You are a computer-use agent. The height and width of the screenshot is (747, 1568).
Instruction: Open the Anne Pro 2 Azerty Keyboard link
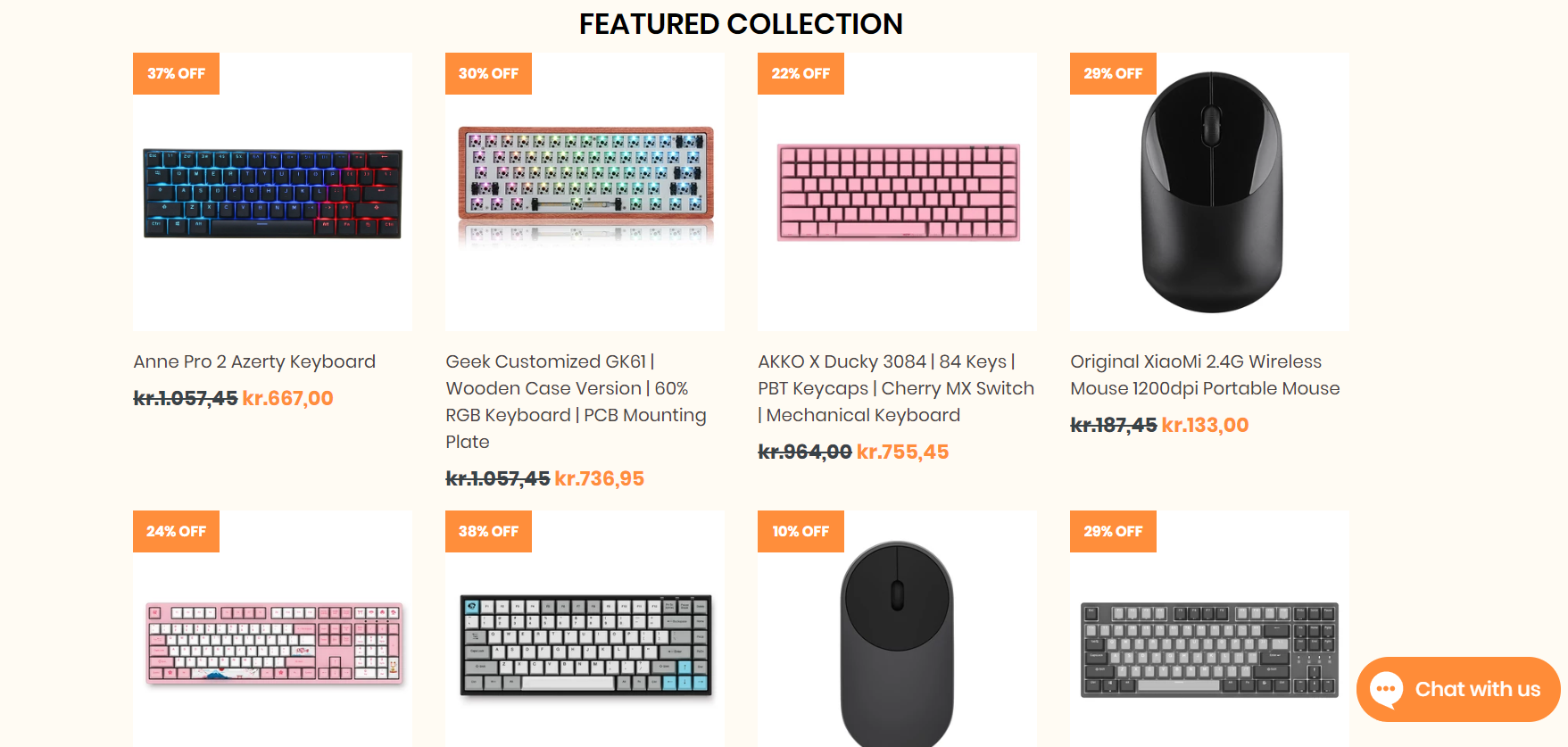click(254, 361)
